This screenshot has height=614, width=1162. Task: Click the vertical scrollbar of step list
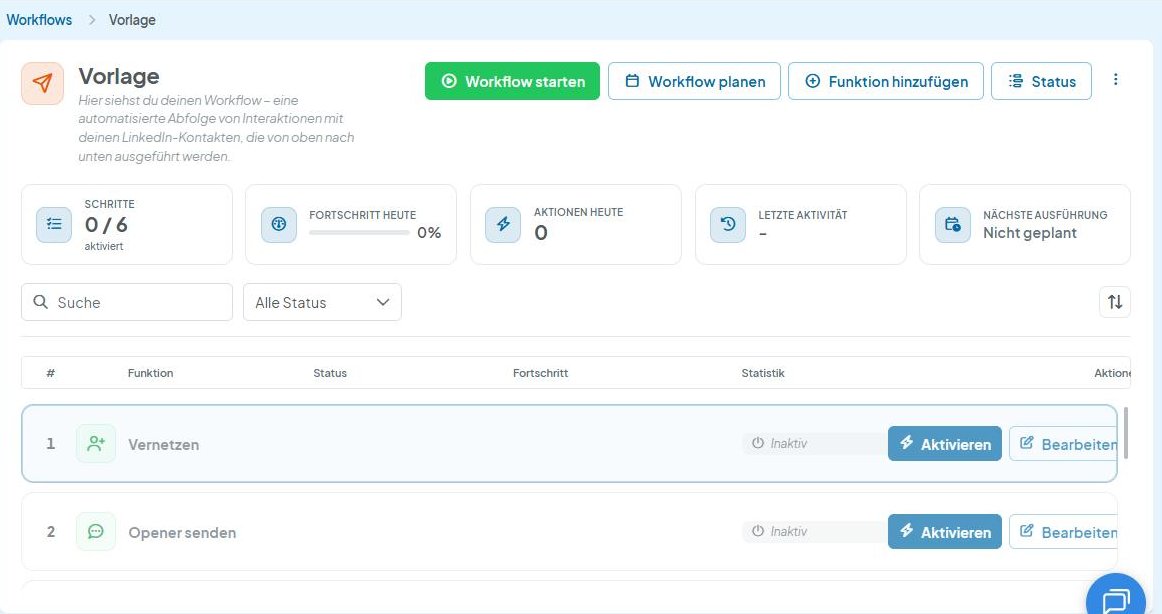tap(1126, 433)
